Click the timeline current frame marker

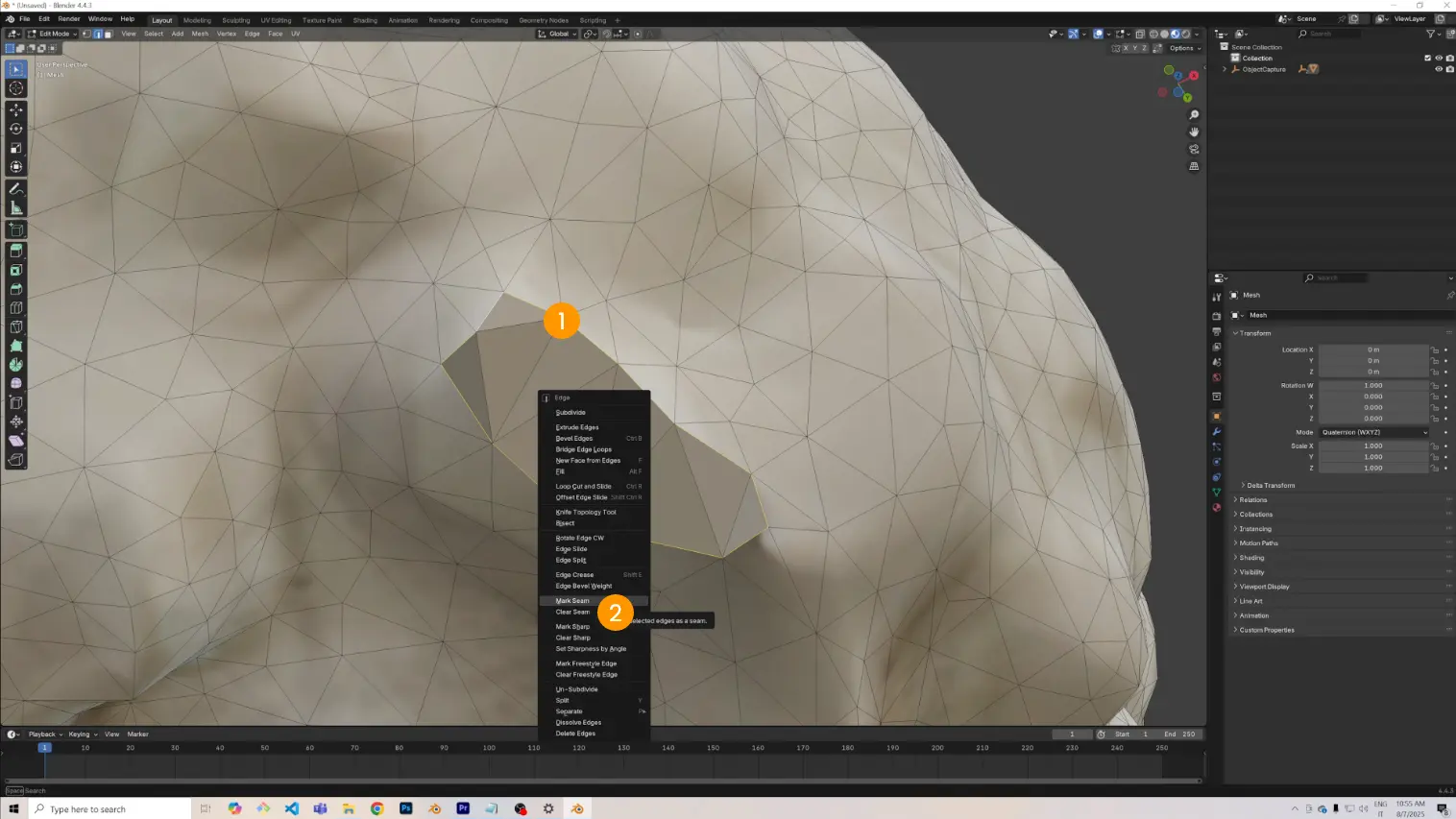click(44, 747)
